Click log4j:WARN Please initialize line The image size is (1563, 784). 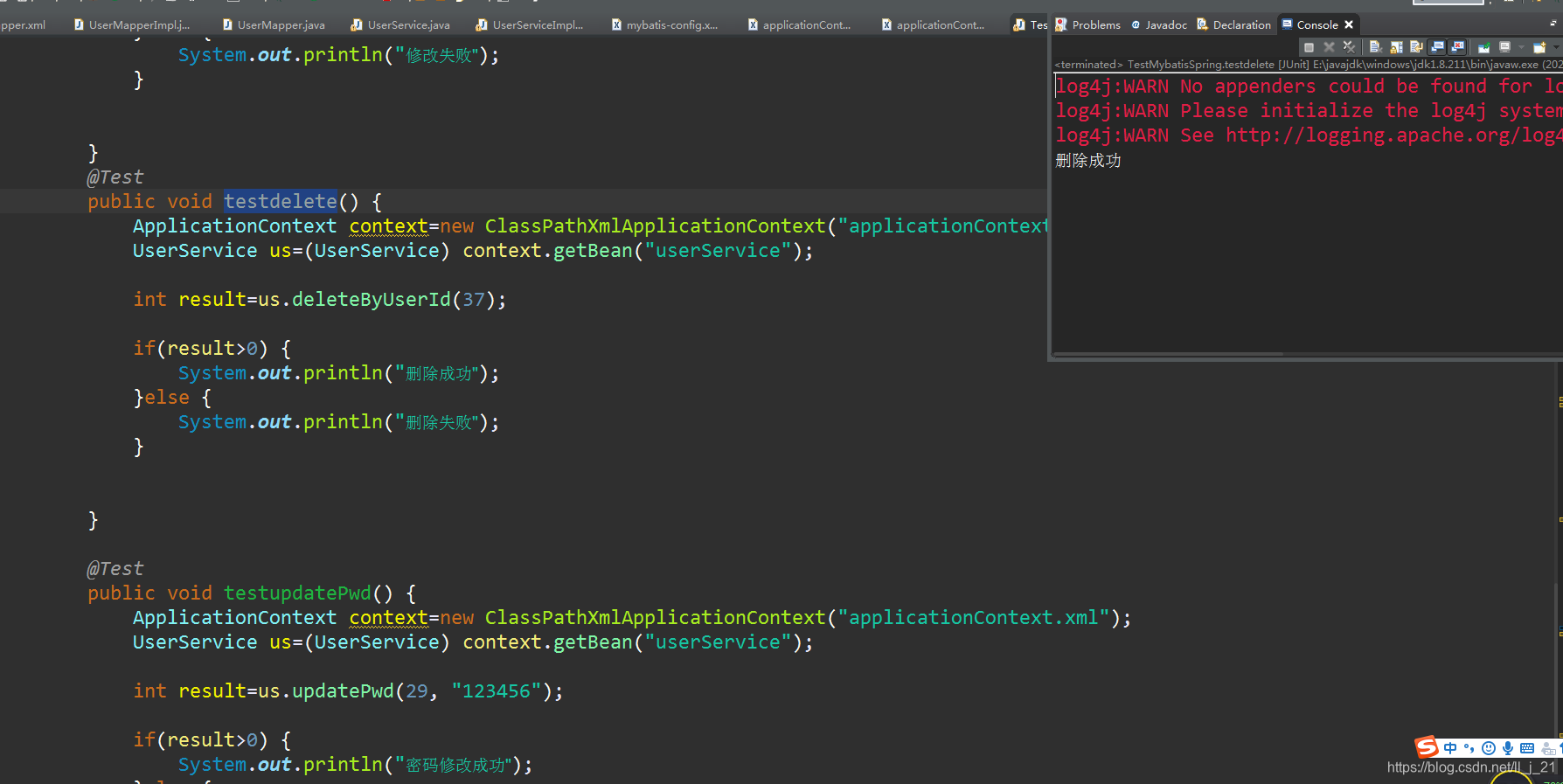coord(1309,110)
